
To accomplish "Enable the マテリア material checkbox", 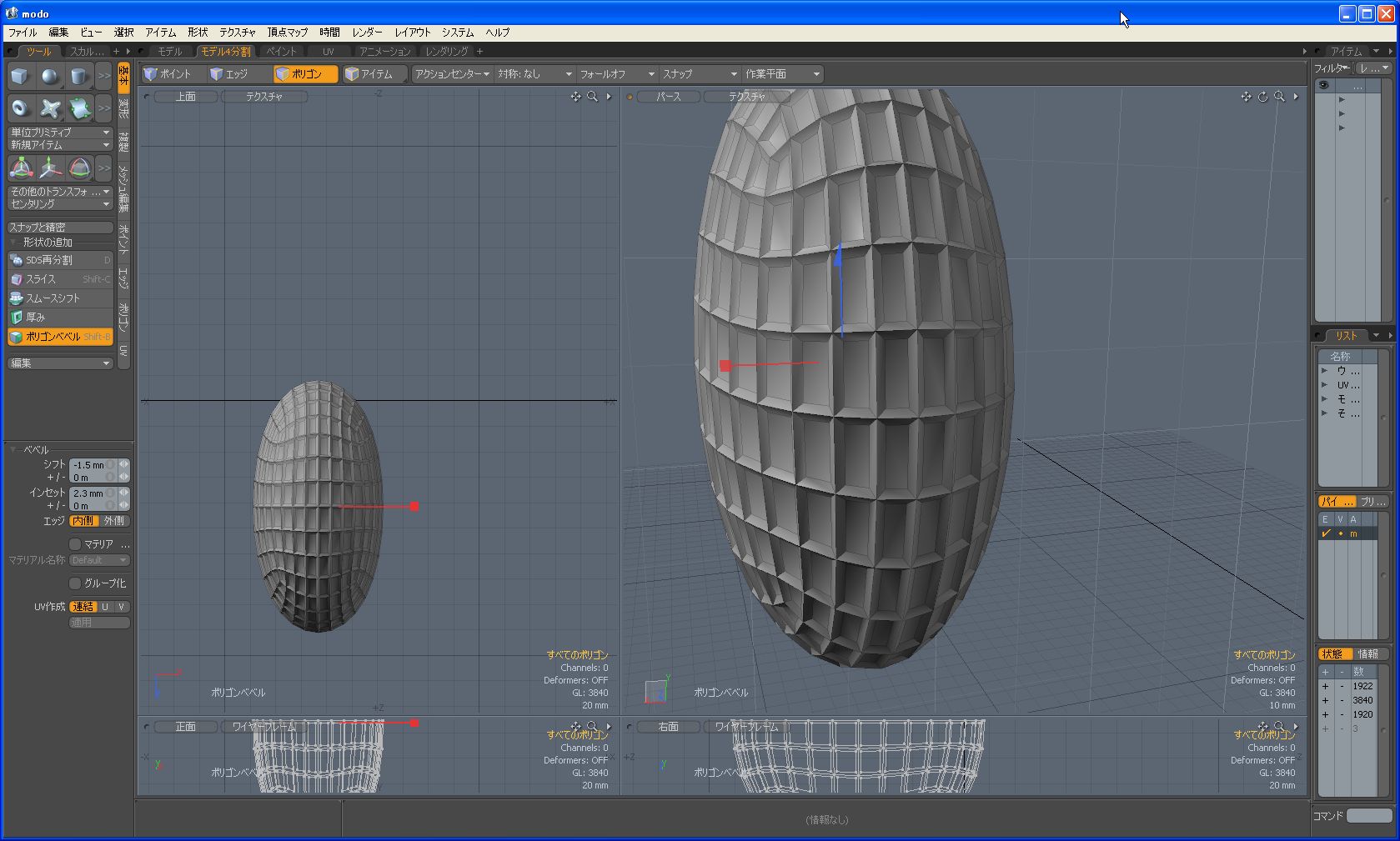I will (x=76, y=544).
